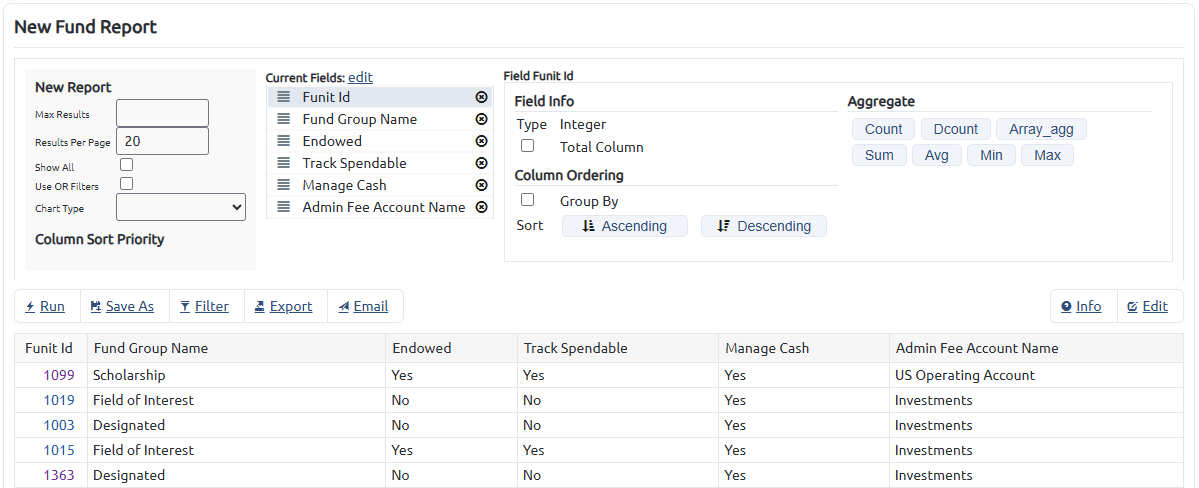This screenshot has height=488, width=1199.
Task: Click the Scholarship cell
Action: 236,376
